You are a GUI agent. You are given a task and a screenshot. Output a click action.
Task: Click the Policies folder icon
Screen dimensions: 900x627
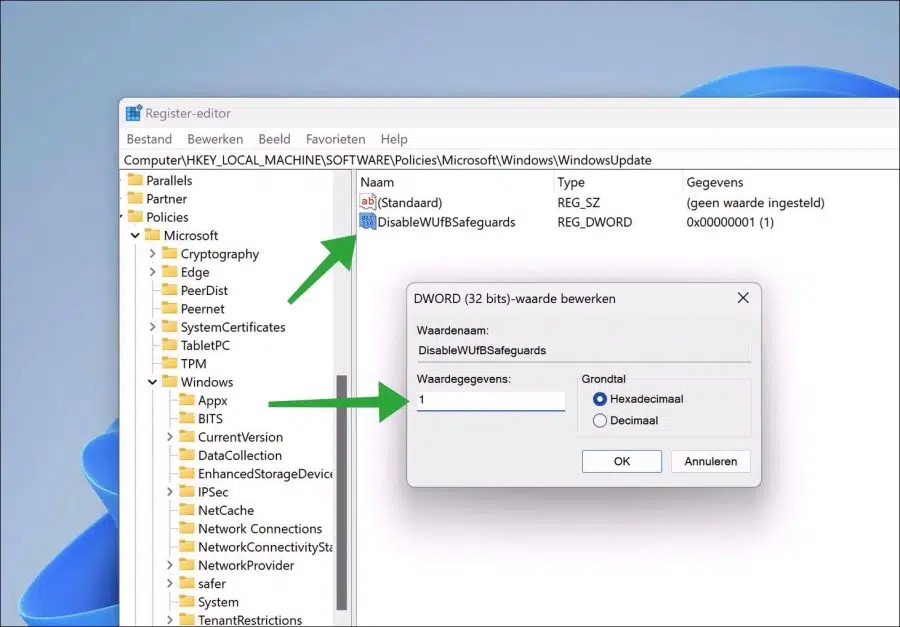tap(135, 216)
